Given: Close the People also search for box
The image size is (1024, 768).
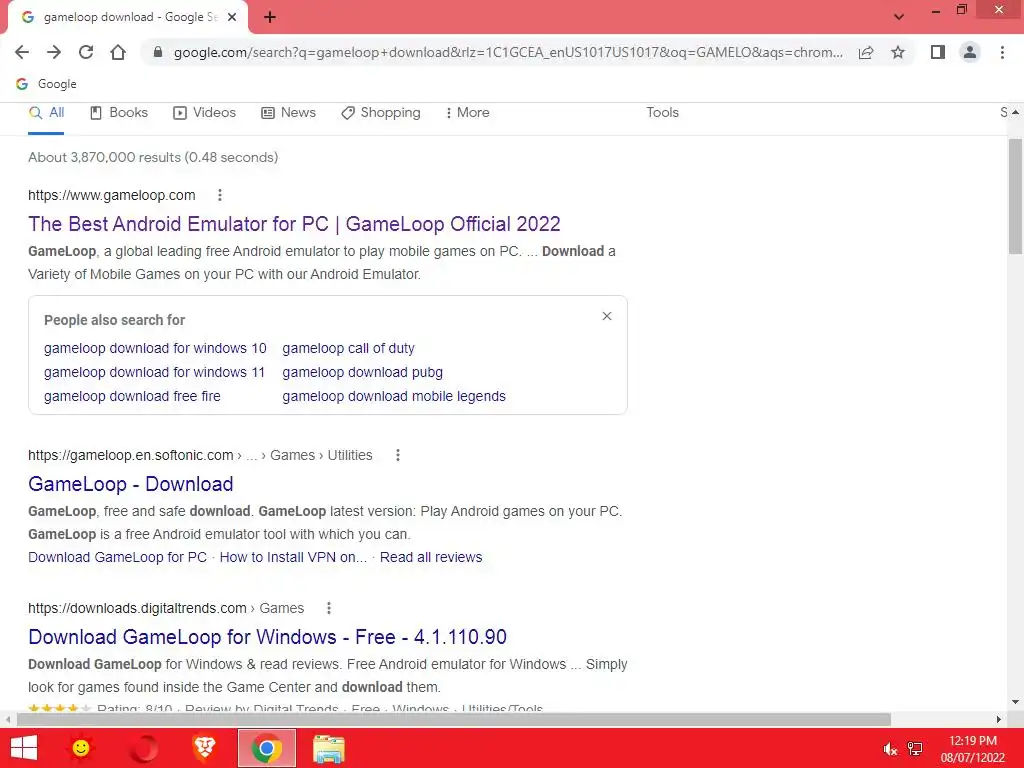Looking at the screenshot, I should tap(607, 316).
